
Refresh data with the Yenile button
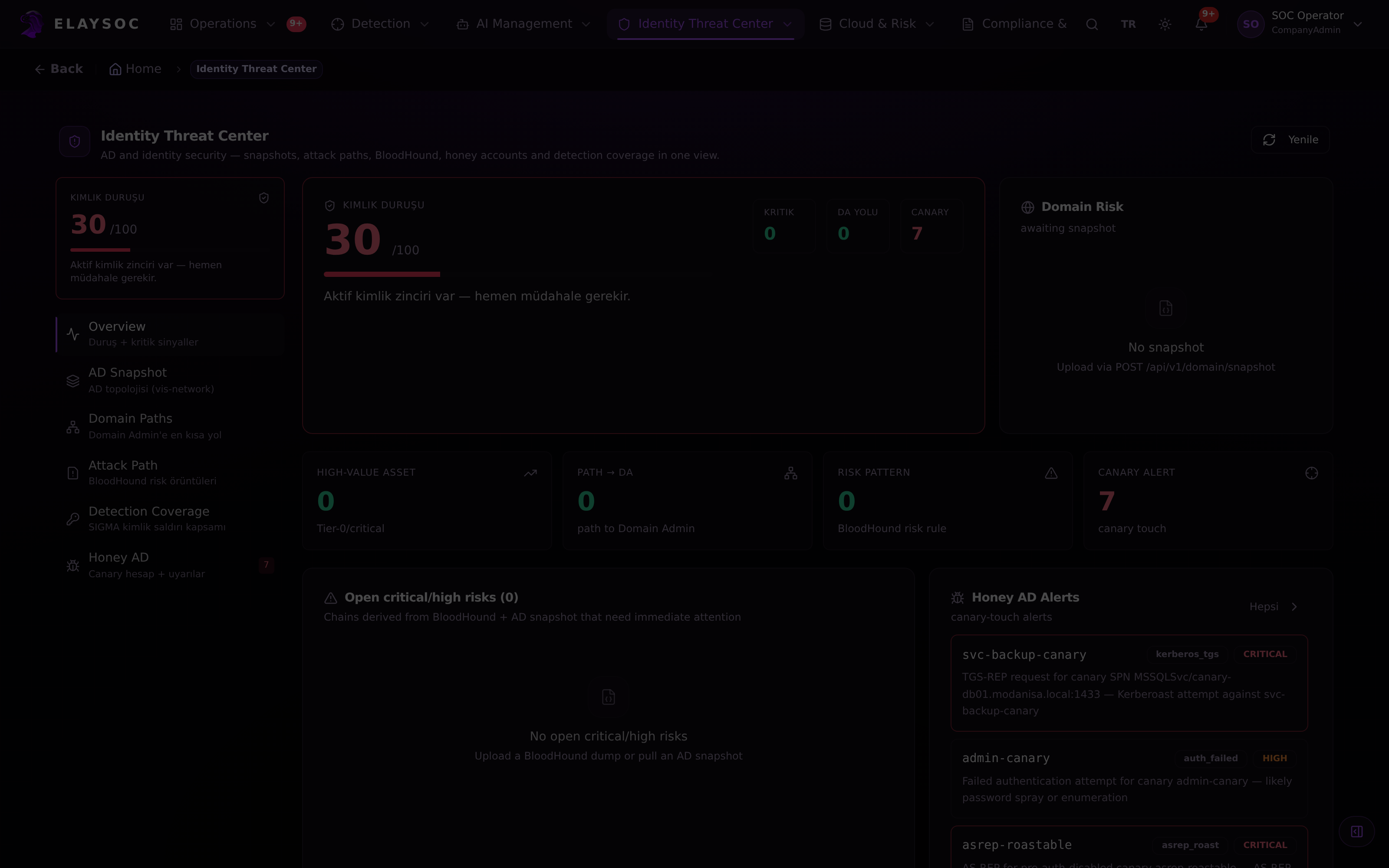(1290, 139)
